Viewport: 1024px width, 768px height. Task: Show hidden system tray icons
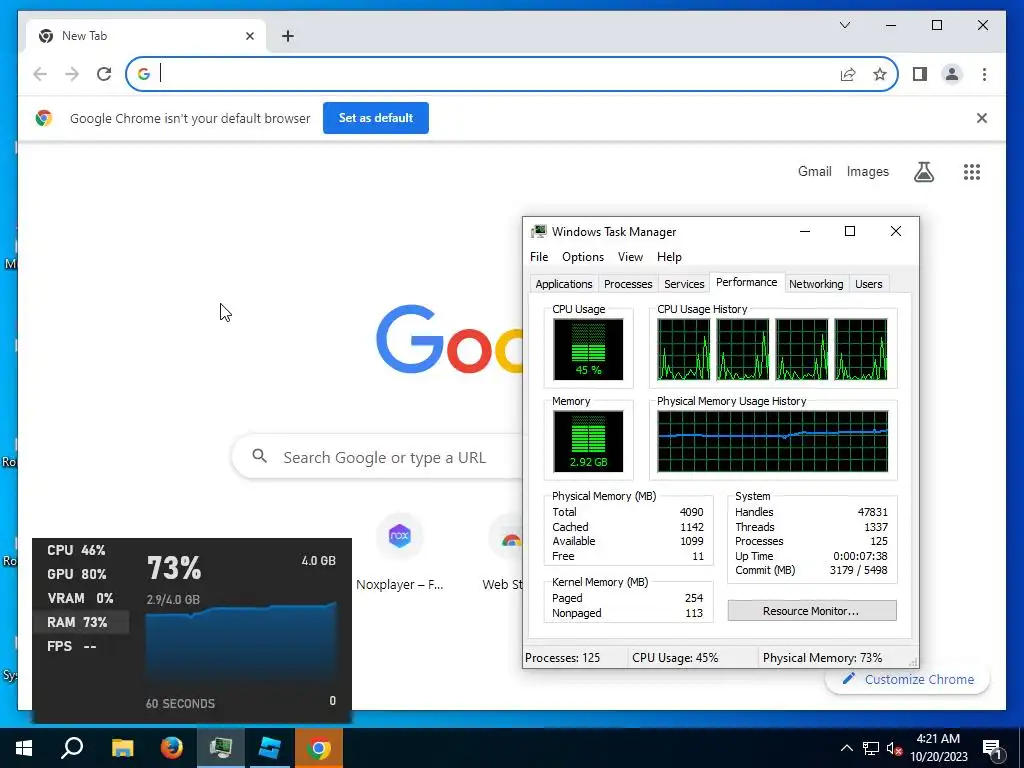(846, 748)
